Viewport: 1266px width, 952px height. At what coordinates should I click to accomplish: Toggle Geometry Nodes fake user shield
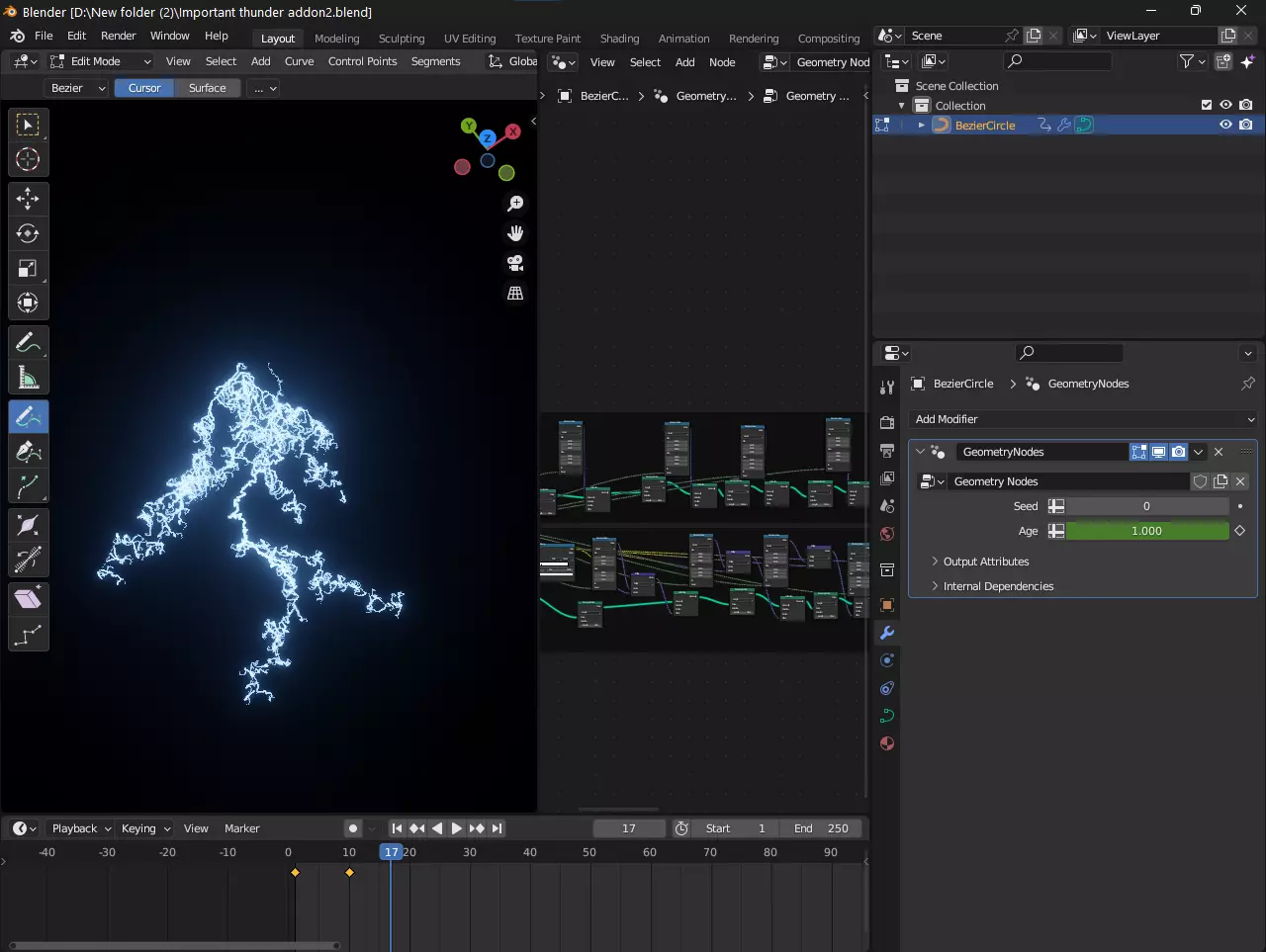click(x=1200, y=481)
